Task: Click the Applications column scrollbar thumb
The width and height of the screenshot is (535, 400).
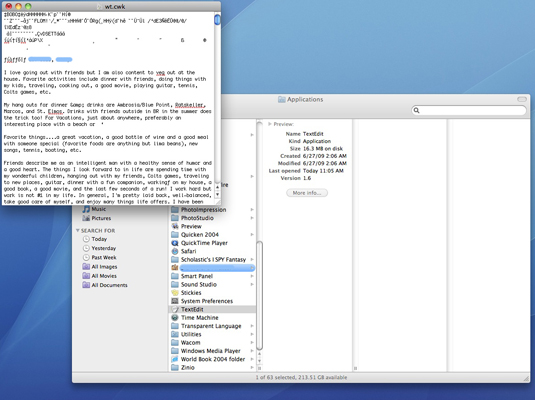Action: [259, 295]
